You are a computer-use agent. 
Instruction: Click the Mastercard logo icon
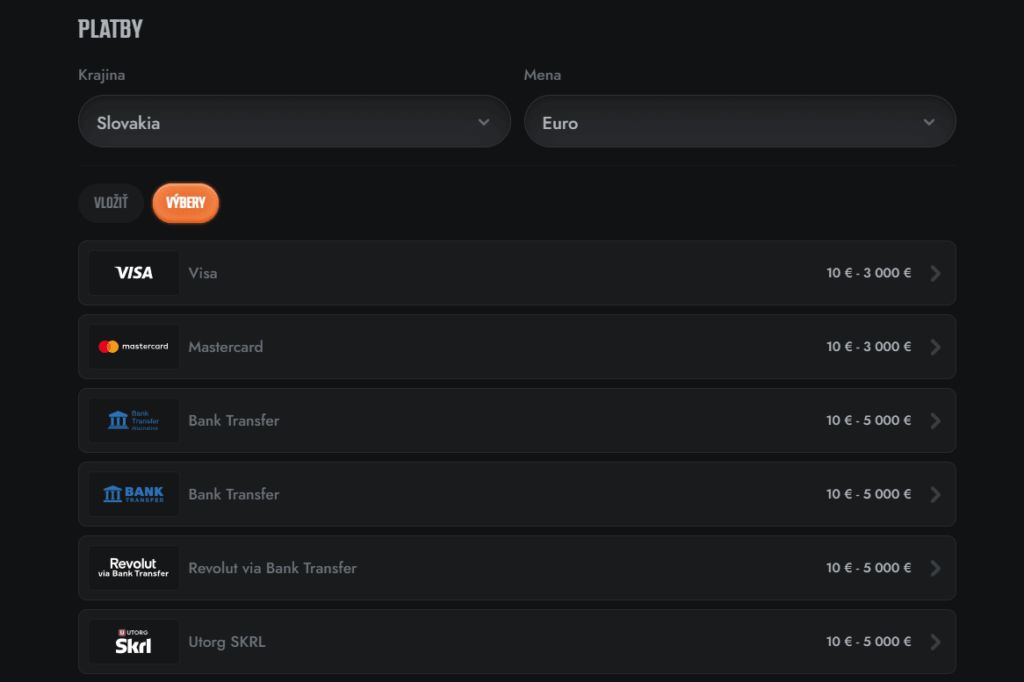pos(134,347)
